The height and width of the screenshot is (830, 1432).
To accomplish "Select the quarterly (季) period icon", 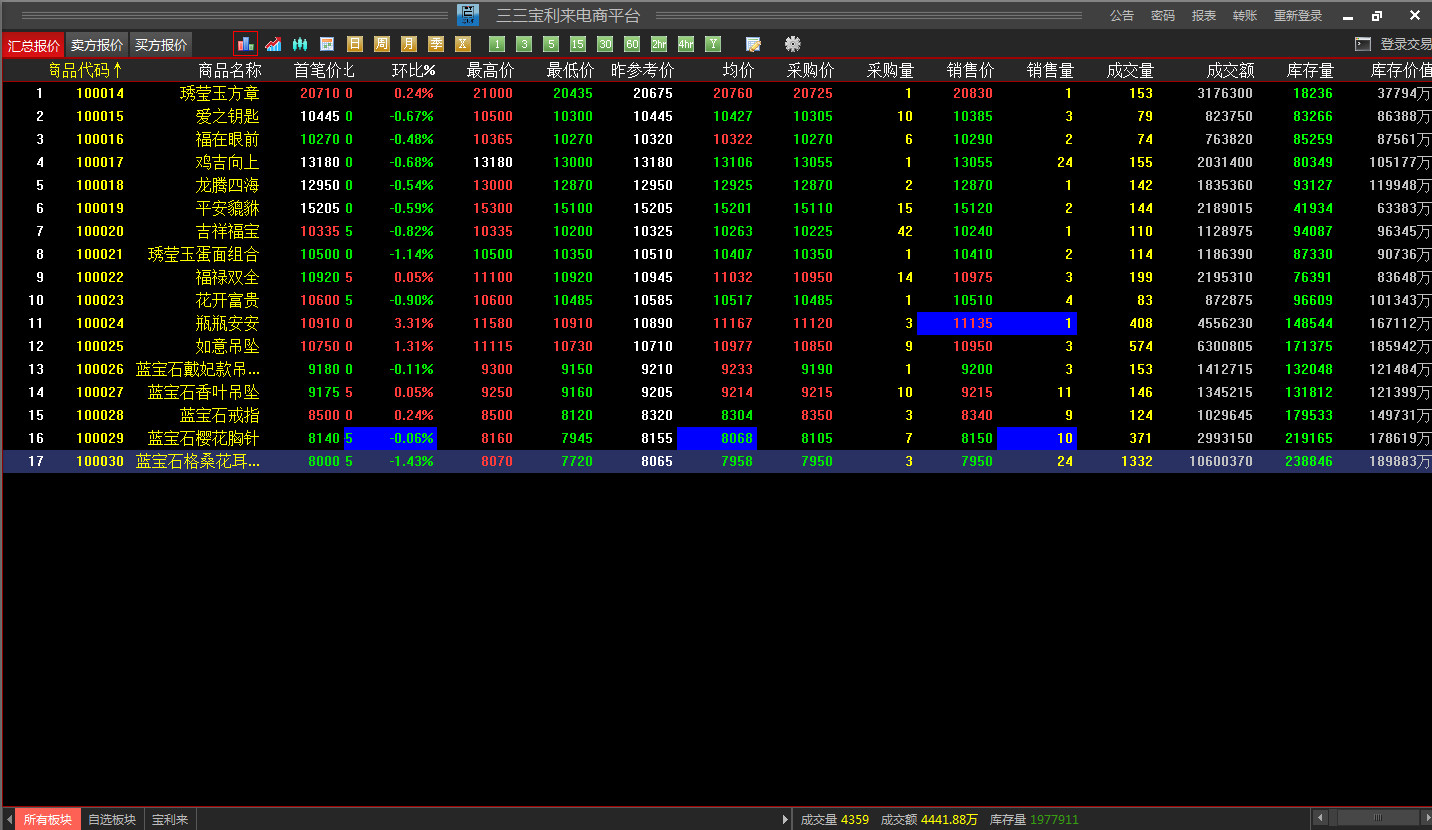I will [435, 44].
